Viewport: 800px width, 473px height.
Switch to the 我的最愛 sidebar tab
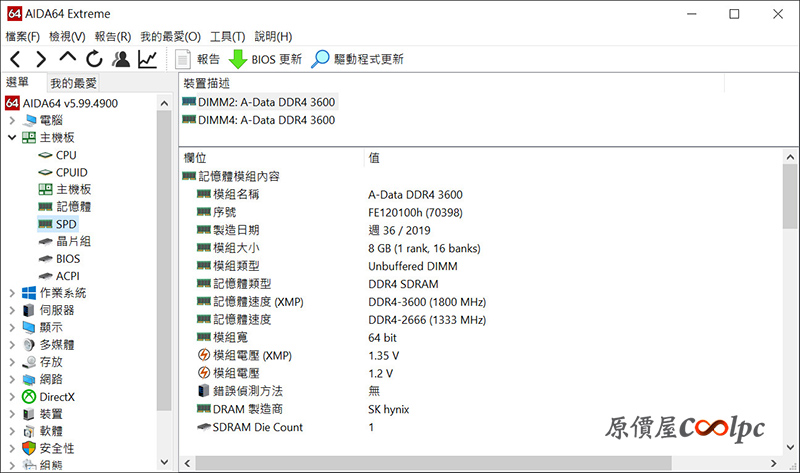[73, 83]
